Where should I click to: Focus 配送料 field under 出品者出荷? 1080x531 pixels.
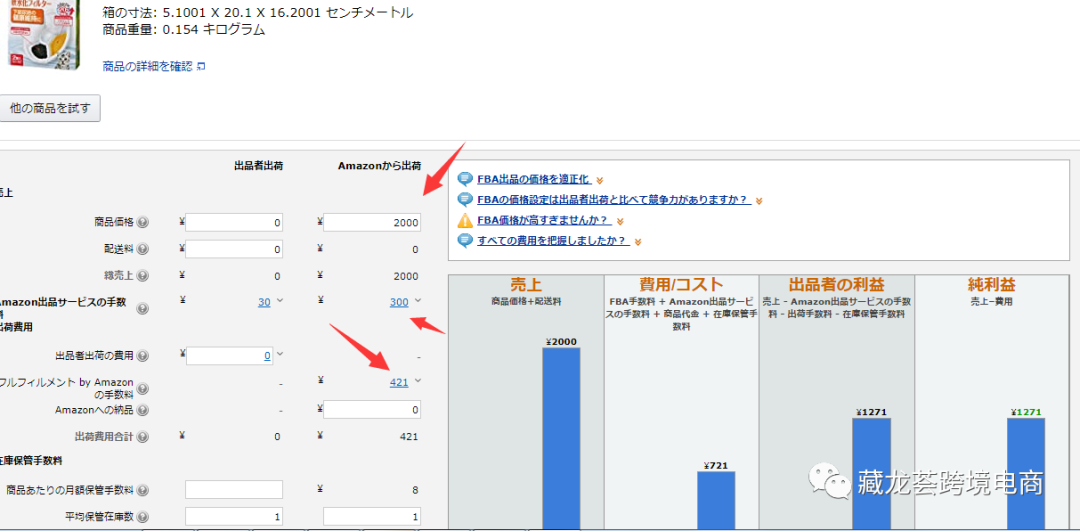point(234,249)
